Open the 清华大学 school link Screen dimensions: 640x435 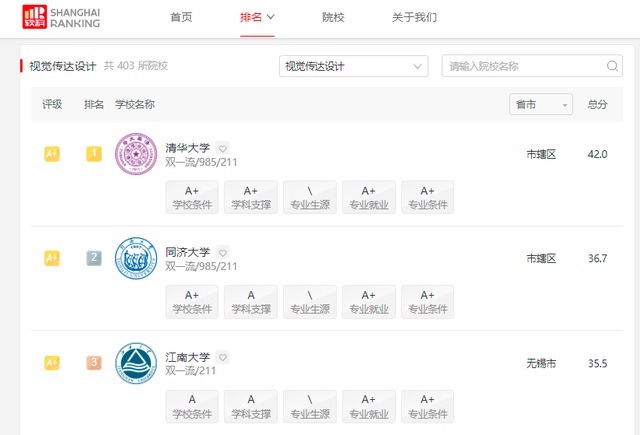(x=187, y=148)
